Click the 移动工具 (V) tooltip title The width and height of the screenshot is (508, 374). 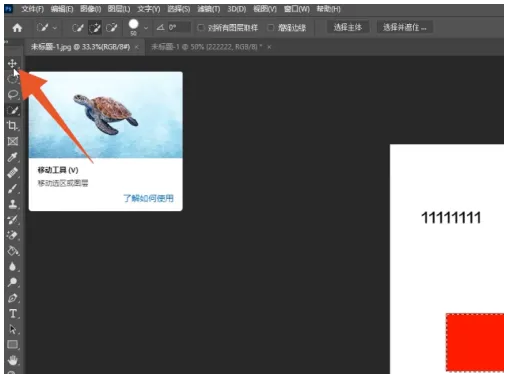point(58,170)
